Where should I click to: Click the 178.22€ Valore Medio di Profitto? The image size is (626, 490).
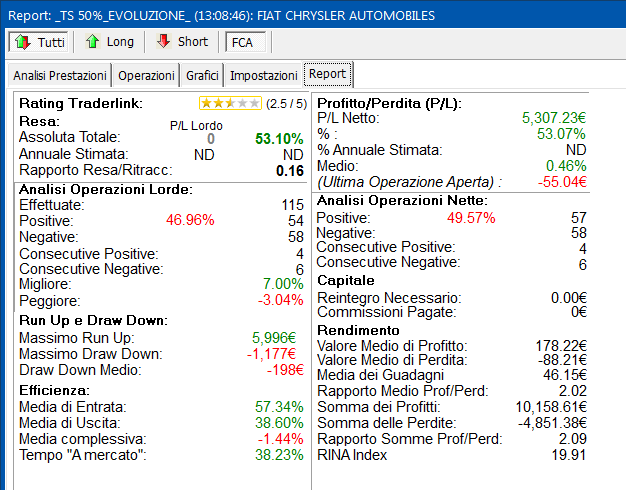(561, 346)
